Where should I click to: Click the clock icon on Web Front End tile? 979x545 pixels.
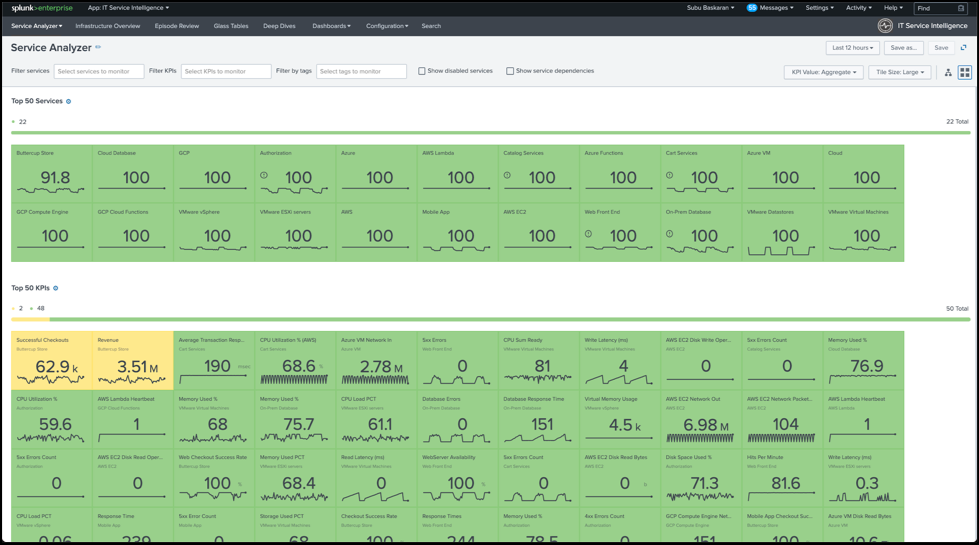pyautogui.click(x=588, y=234)
